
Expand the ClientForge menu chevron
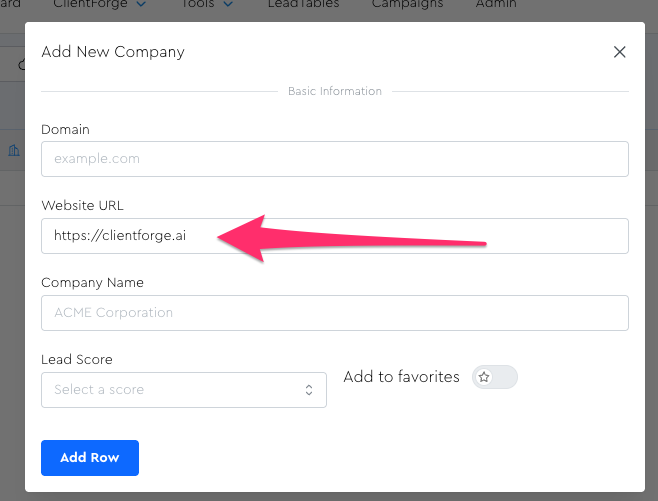click(x=140, y=4)
